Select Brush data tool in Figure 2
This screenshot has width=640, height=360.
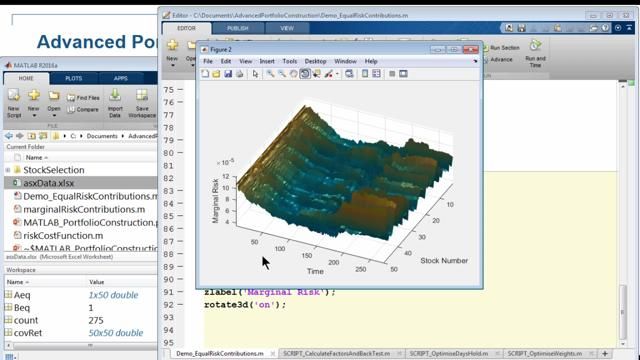[x=329, y=74]
